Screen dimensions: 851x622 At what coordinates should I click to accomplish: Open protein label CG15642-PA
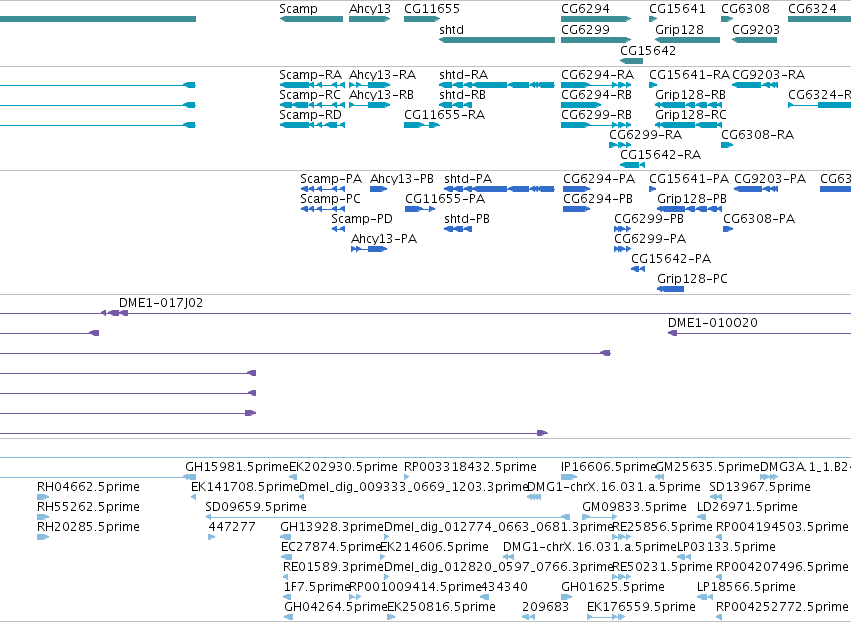[x=671, y=259]
